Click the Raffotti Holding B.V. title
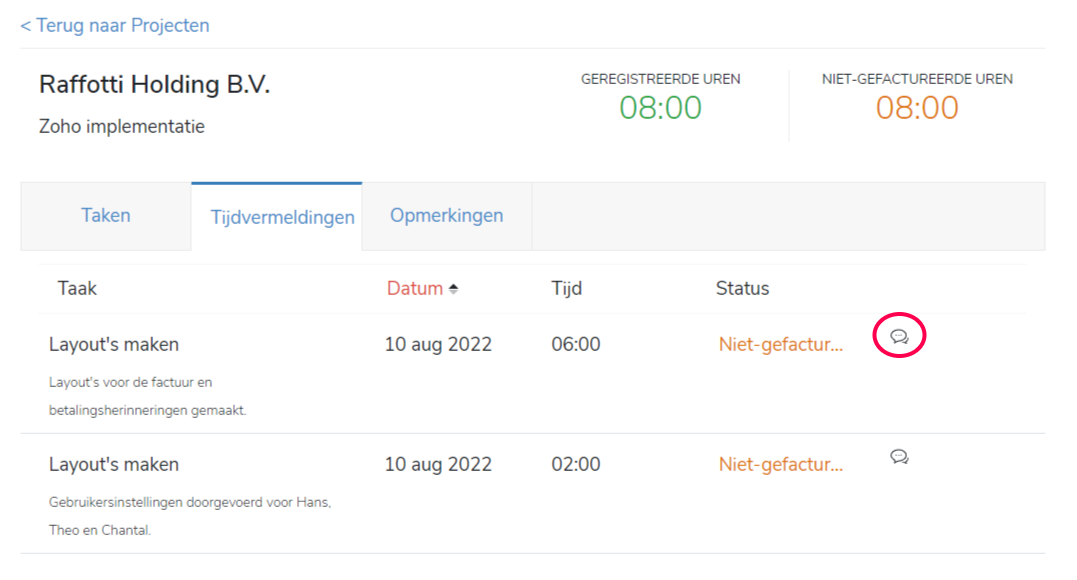This screenshot has height=580, width=1077. (155, 85)
